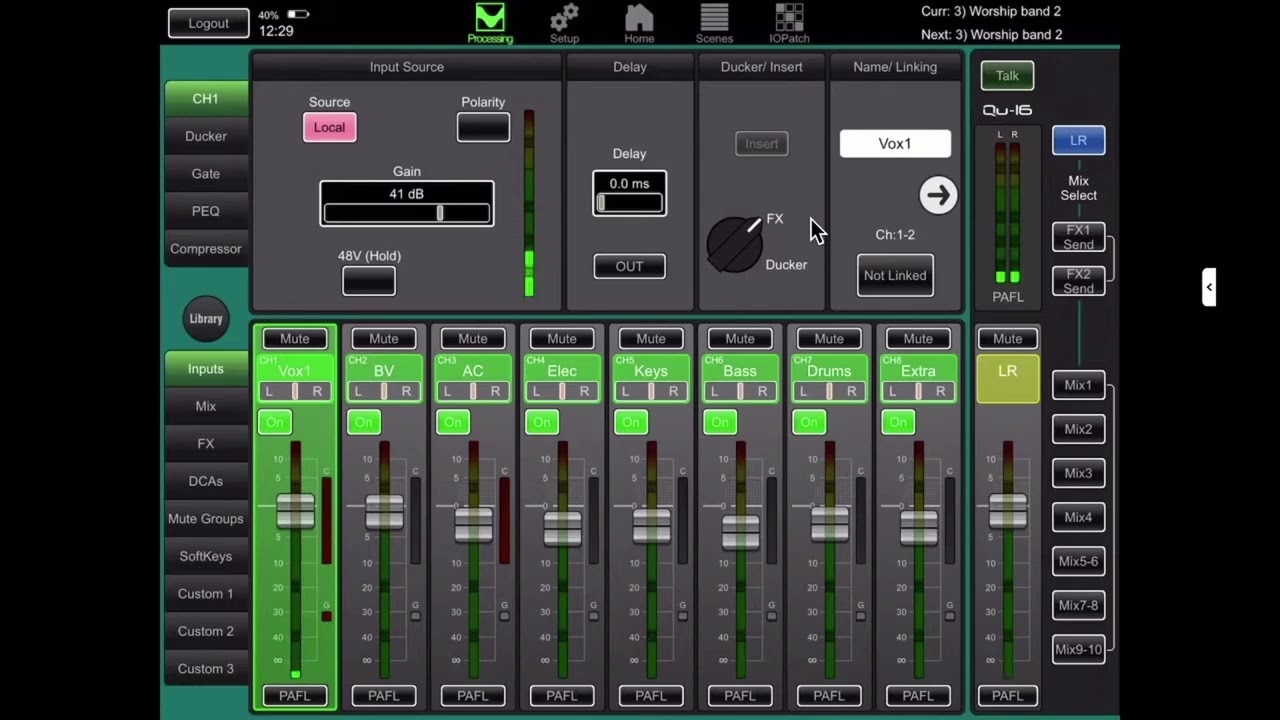This screenshot has height=720, width=1280.
Task: Click the Insert button
Action: pos(761,144)
